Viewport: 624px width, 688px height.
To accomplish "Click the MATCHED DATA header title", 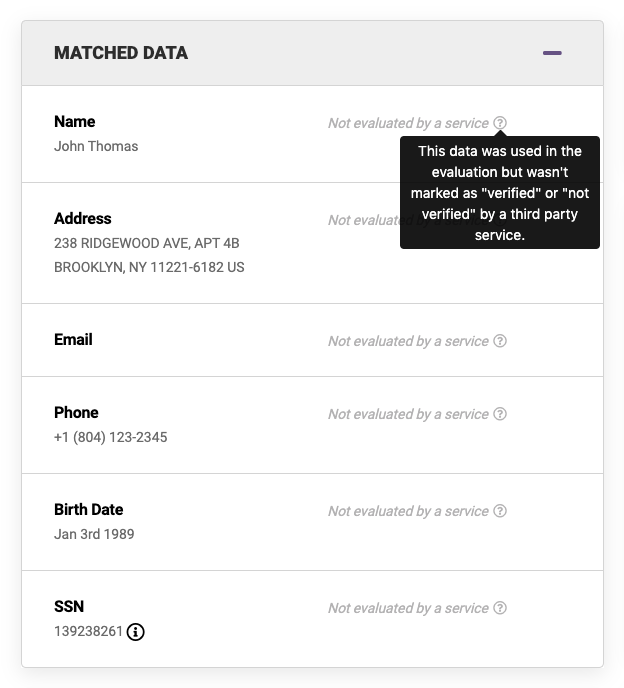I will (x=121, y=53).
